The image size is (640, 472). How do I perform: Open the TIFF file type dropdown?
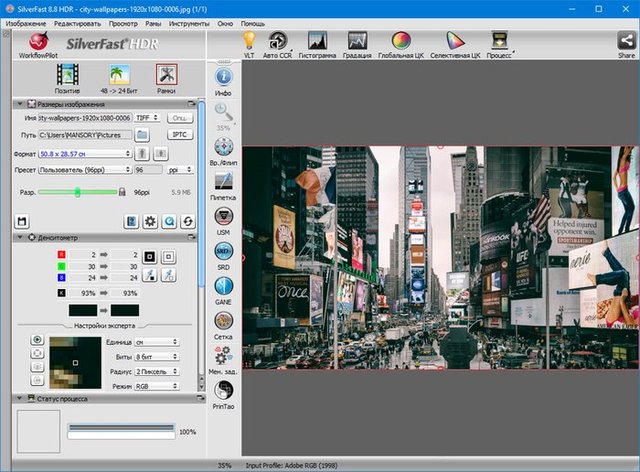[147, 118]
